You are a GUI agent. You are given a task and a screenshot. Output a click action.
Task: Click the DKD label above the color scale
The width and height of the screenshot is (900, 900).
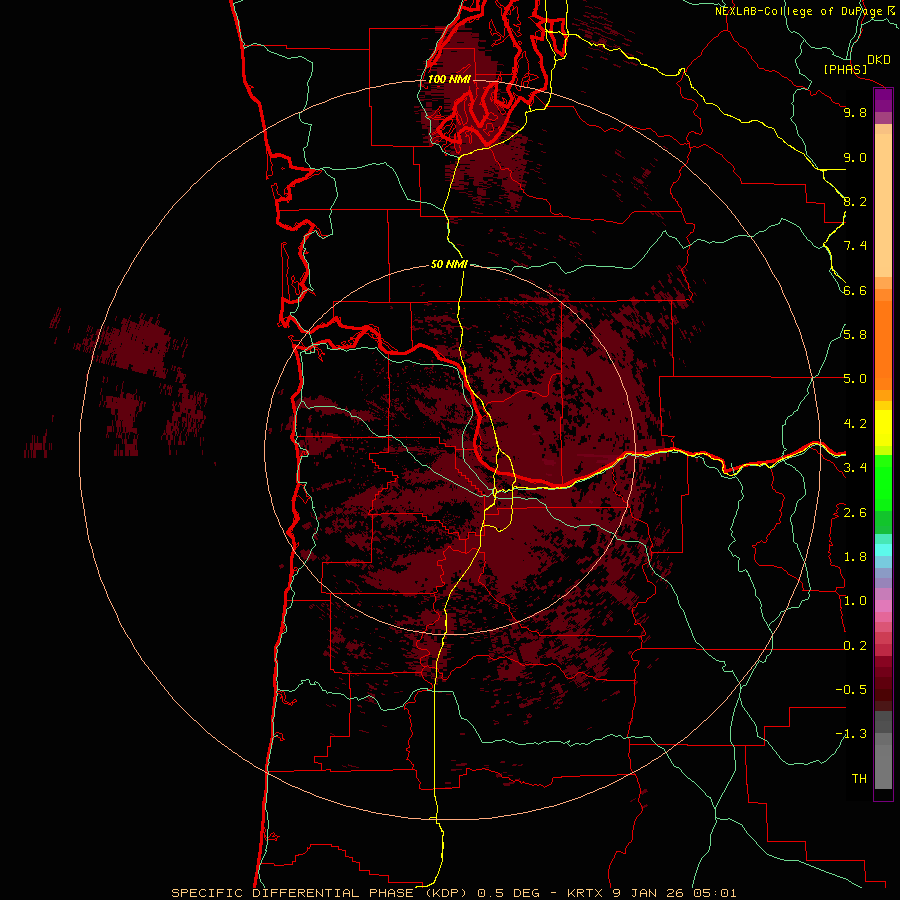click(878, 60)
